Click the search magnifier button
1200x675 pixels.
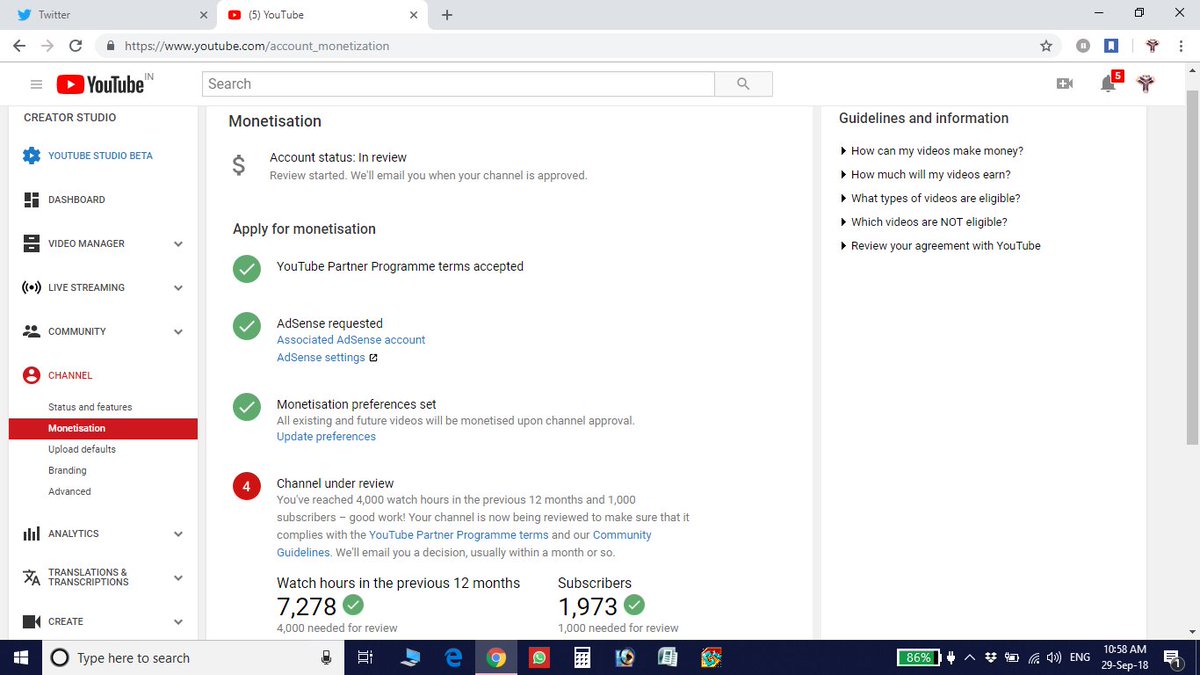[x=743, y=84]
